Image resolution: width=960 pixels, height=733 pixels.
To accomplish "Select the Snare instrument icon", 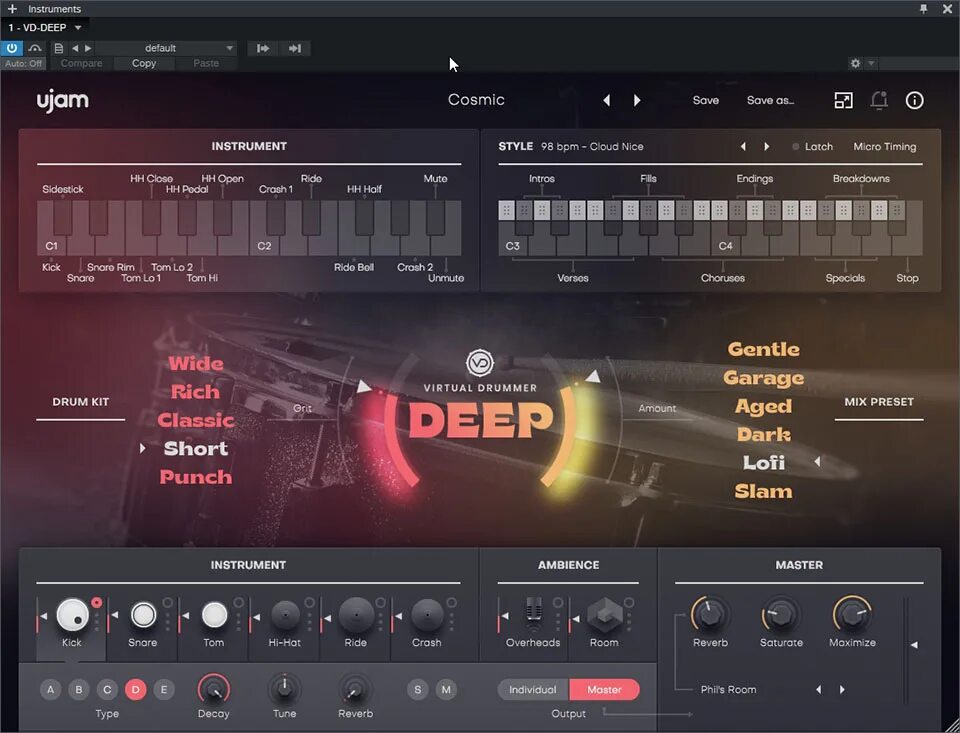I will (x=143, y=615).
